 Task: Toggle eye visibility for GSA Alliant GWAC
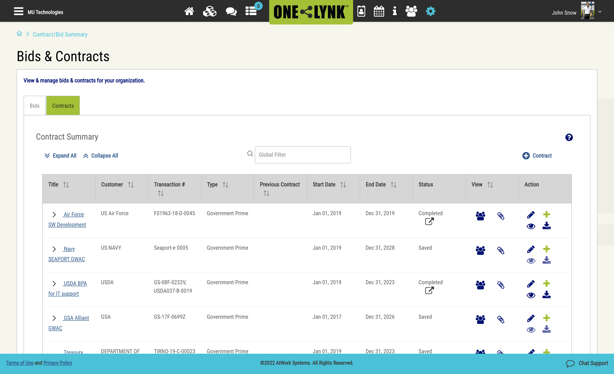tap(531, 330)
